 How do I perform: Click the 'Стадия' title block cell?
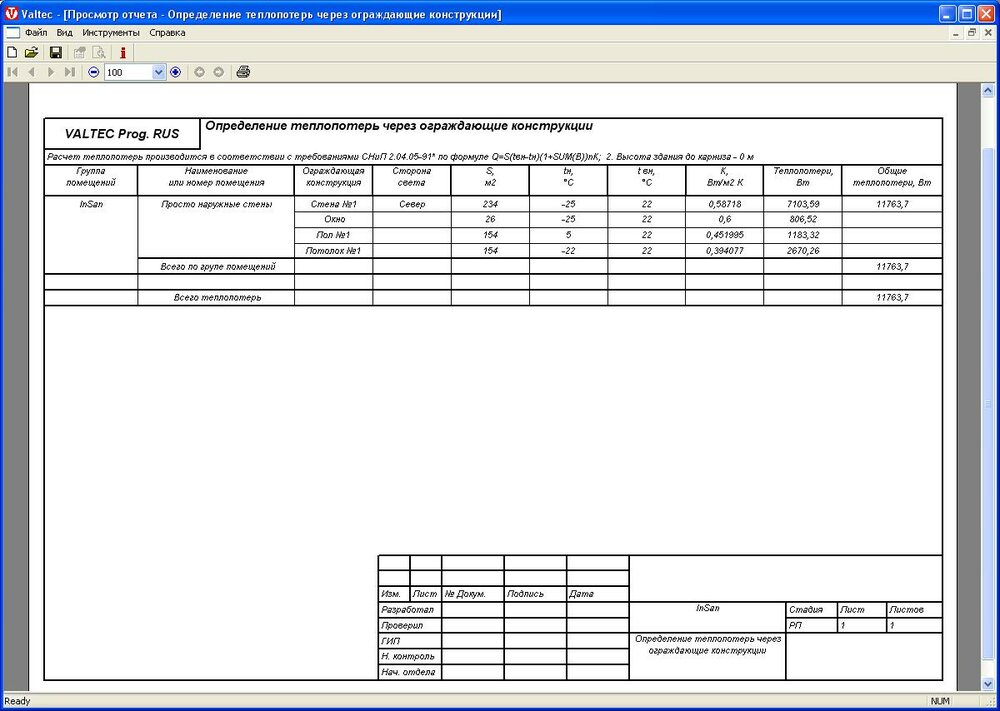click(811, 610)
